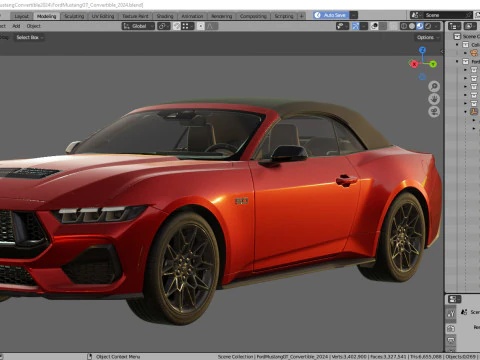The width and height of the screenshot is (480, 360).
Task: Collapse the first Collection in outliner
Action: tap(457, 44)
